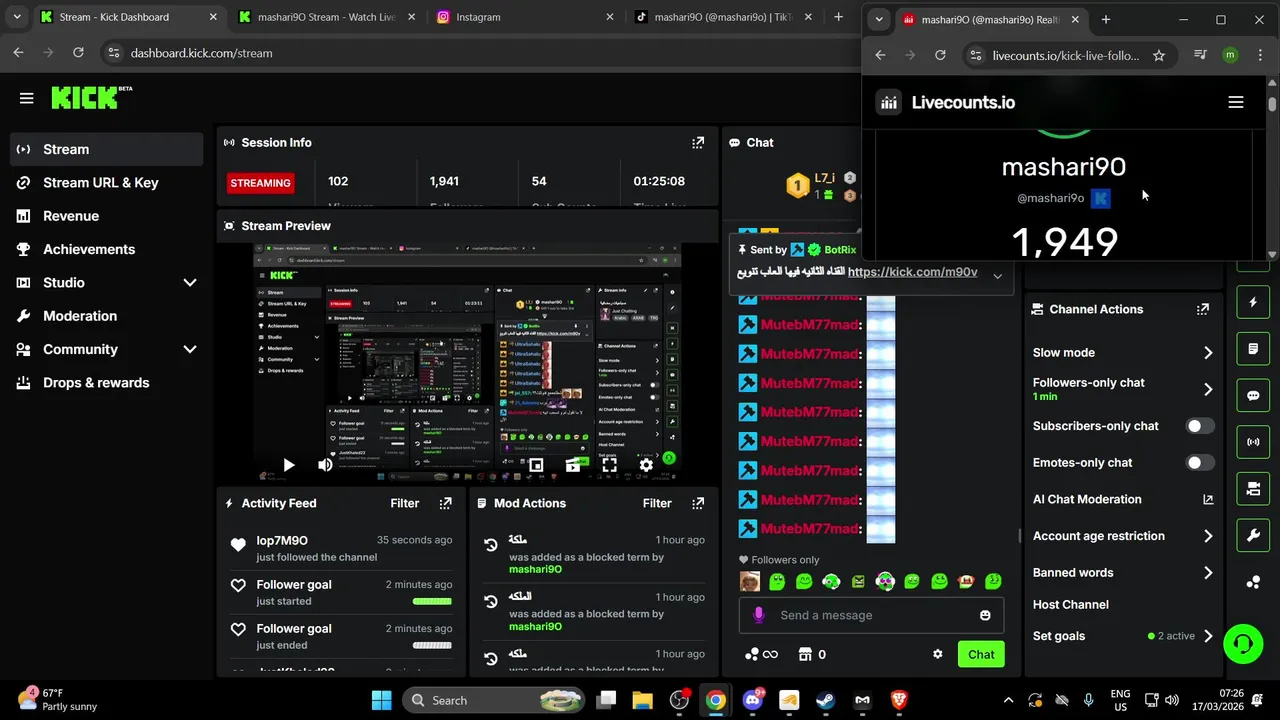Open Filter in Mod Actions
1280x720 pixels.
point(657,503)
